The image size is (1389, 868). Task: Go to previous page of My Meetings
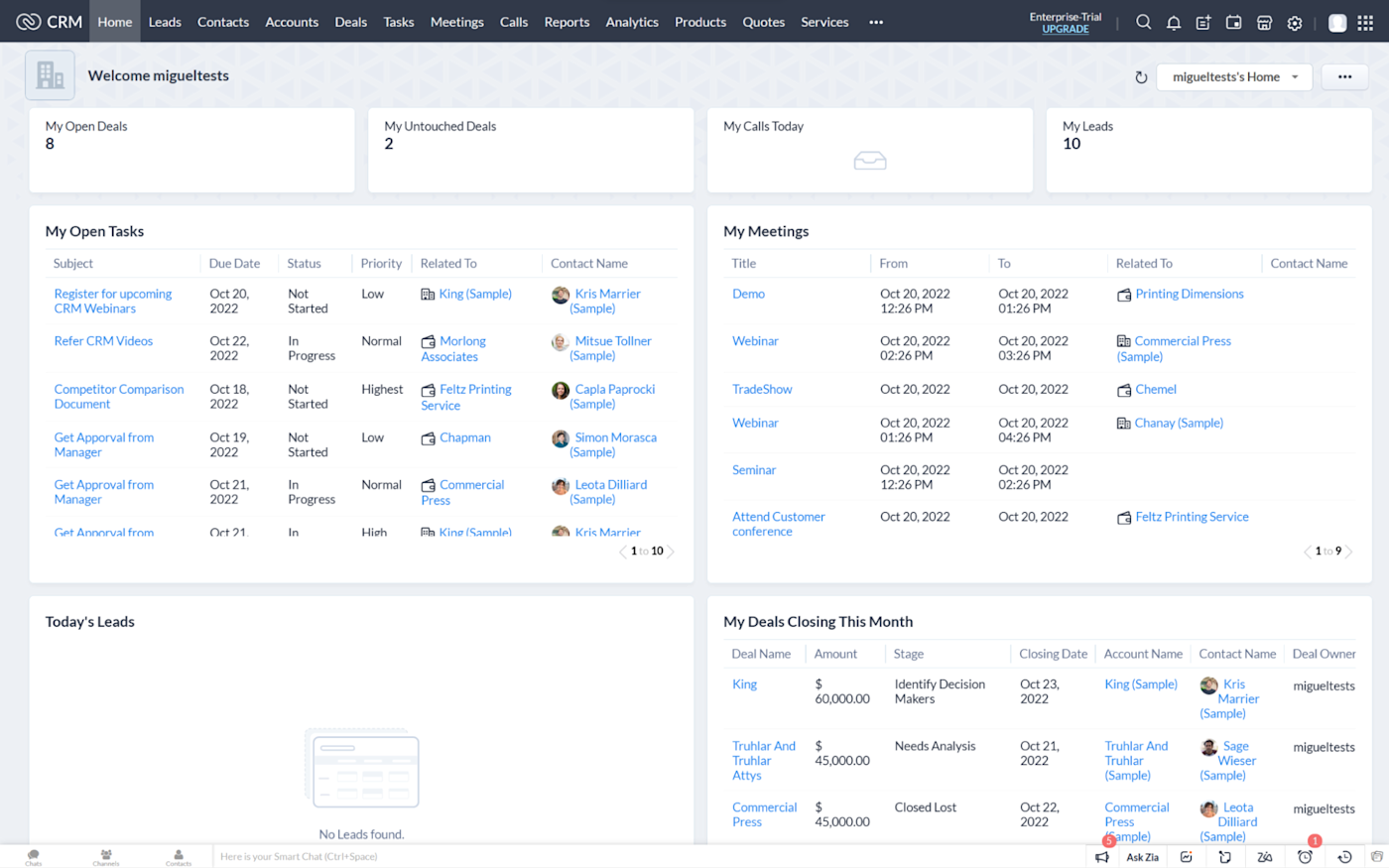(x=1308, y=552)
